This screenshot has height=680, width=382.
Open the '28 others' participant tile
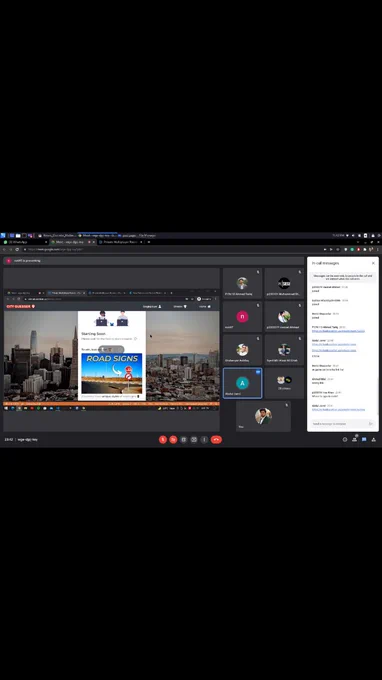[x=284, y=383]
